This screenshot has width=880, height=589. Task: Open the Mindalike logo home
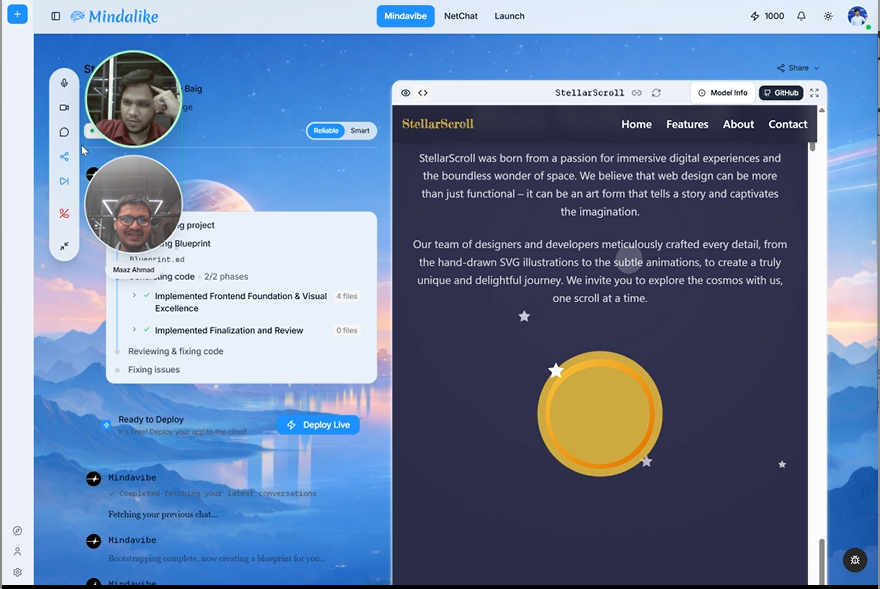click(x=114, y=16)
